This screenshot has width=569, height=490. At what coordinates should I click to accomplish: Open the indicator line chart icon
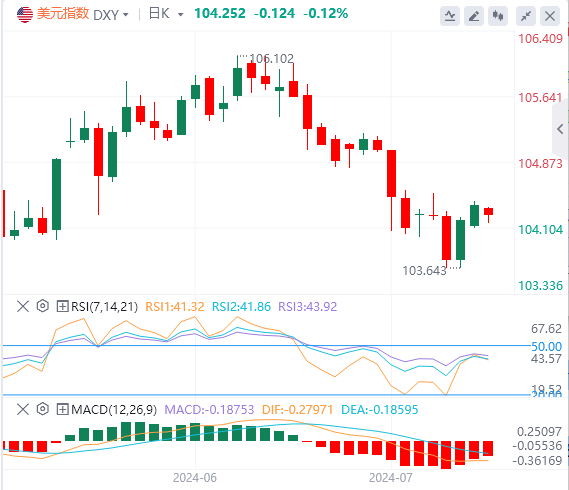click(450, 16)
